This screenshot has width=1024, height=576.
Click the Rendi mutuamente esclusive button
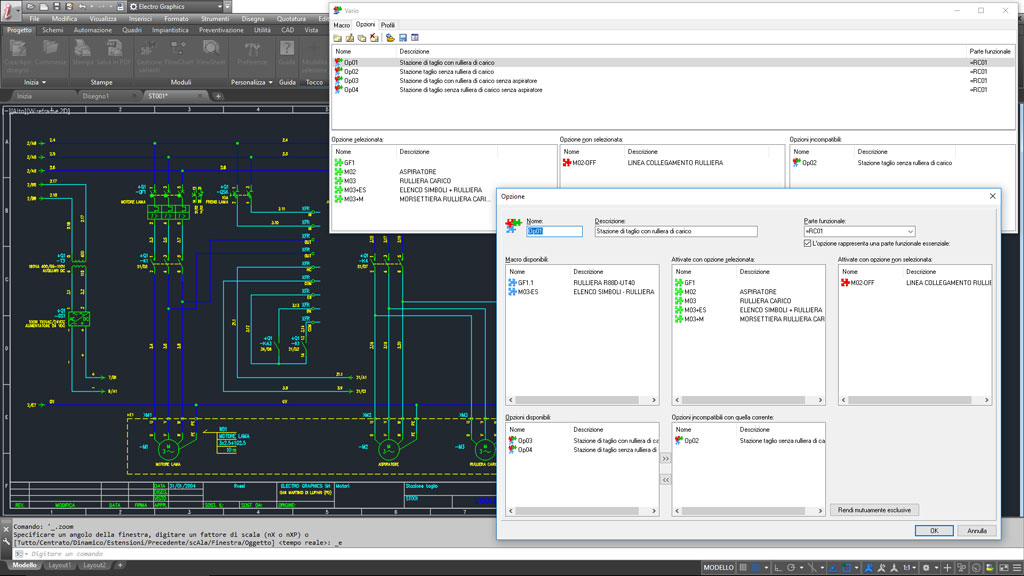coord(874,510)
